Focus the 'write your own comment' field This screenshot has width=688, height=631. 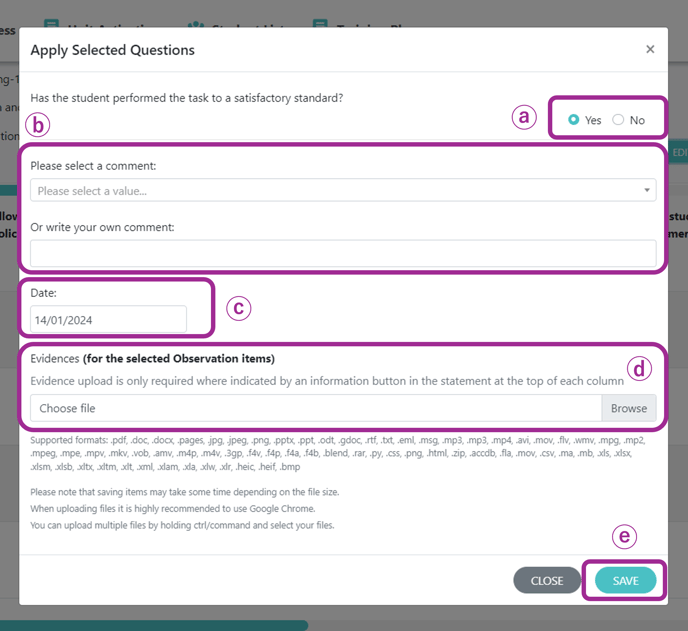pos(343,253)
